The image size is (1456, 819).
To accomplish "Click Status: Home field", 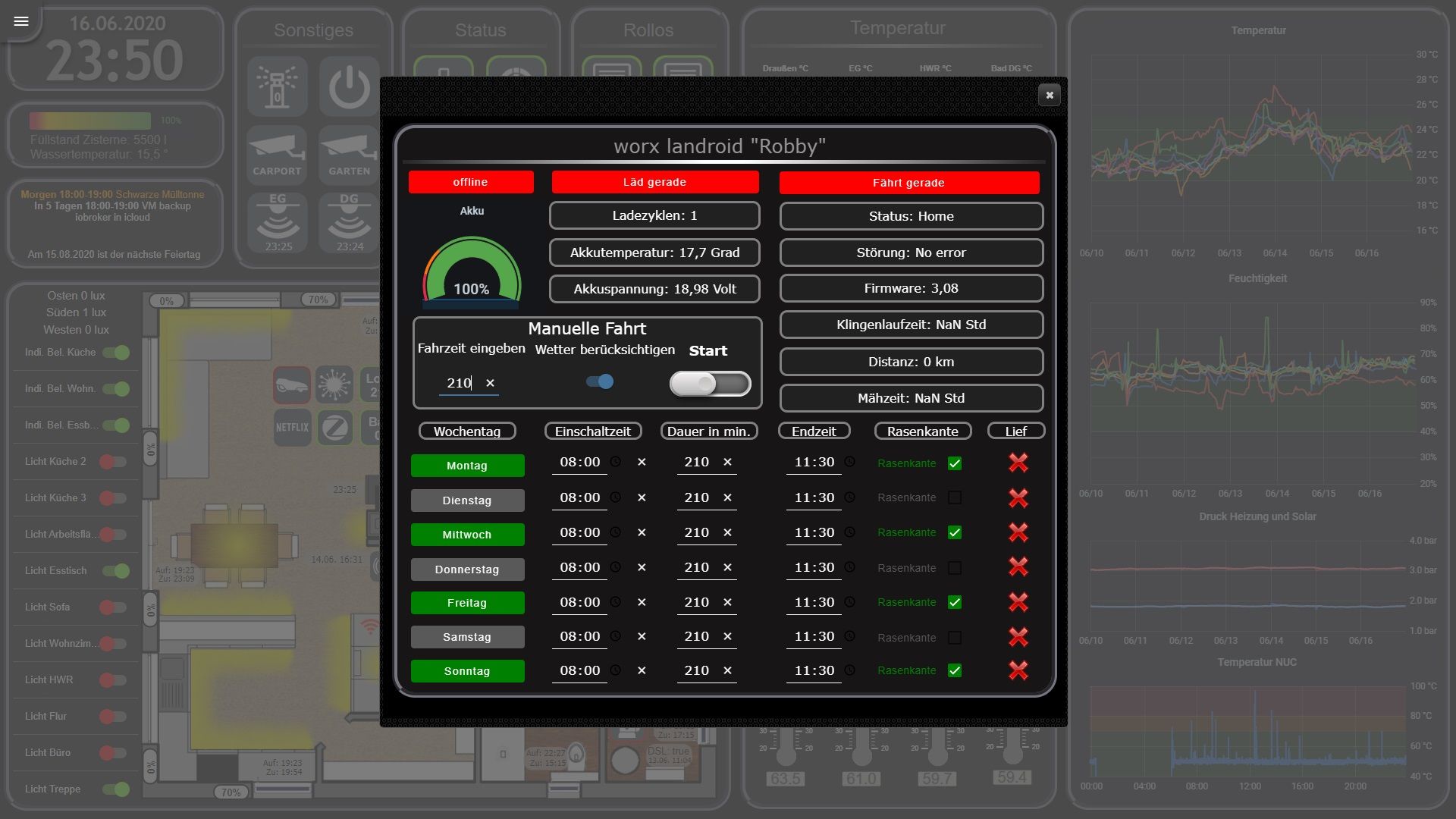I will [x=912, y=216].
